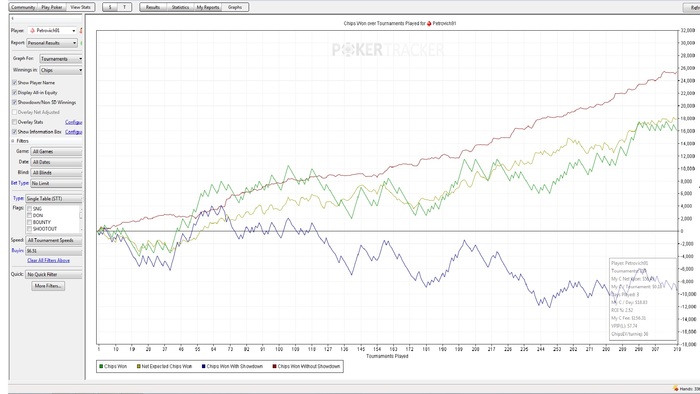Click the Refresh button at top right
The image size is (700, 394).
(x=692, y=8)
